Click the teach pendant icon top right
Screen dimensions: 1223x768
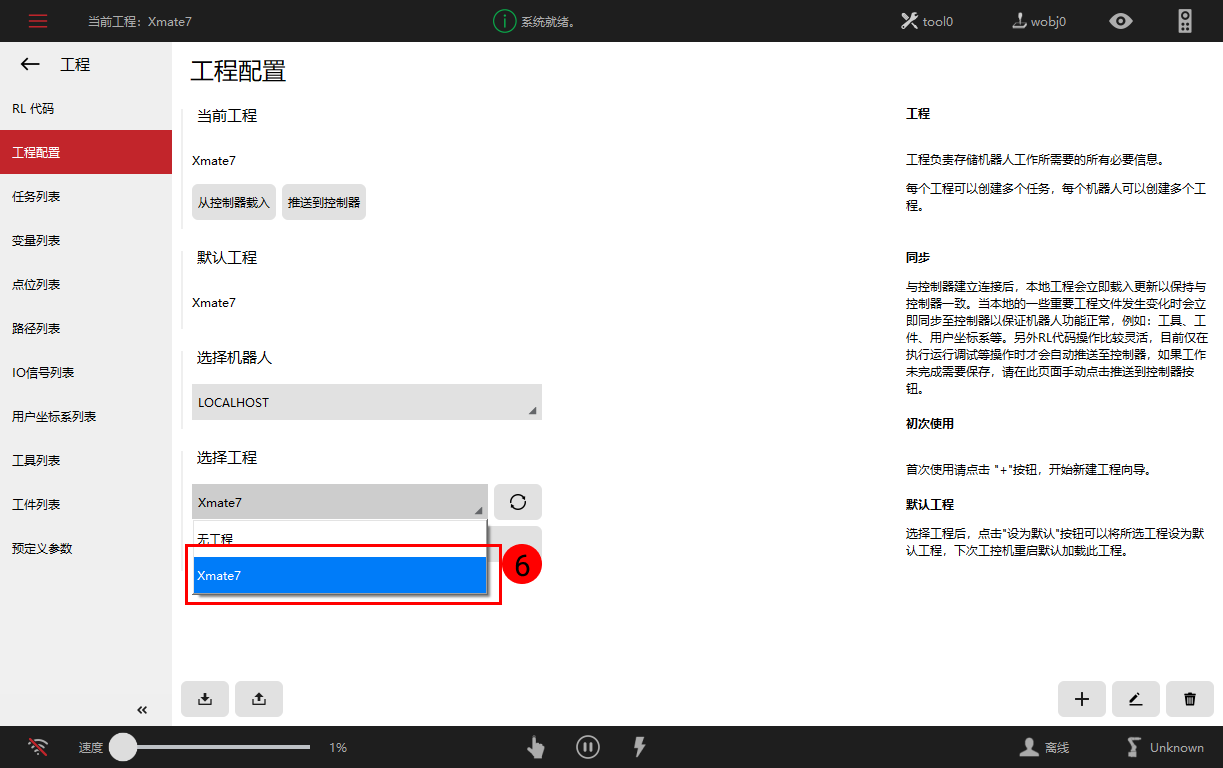pos(1184,20)
